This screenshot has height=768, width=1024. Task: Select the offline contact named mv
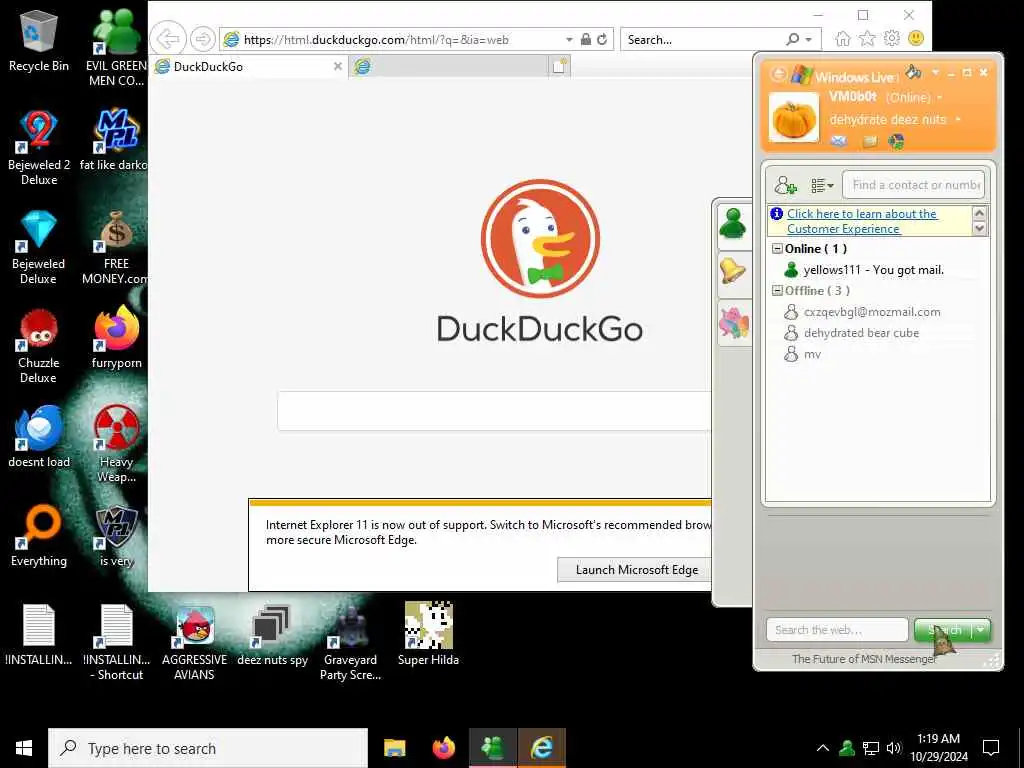(803, 354)
